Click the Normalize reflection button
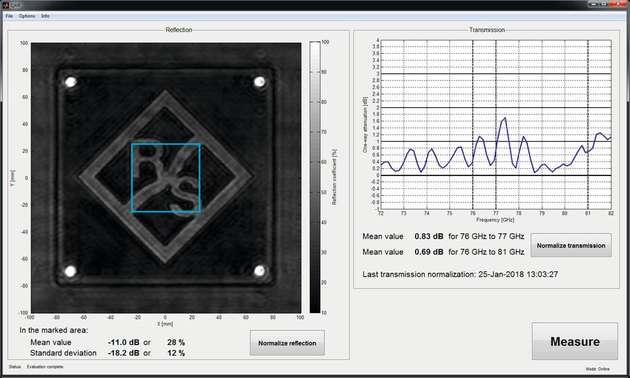630x378 pixels. [x=287, y=343]
